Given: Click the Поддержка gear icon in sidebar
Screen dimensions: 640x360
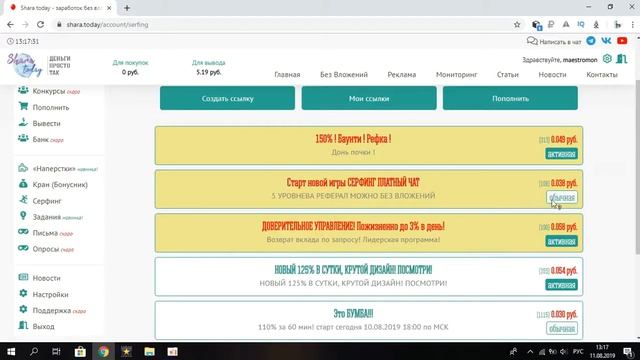Looking at the screenshot, I should (23, 309).
